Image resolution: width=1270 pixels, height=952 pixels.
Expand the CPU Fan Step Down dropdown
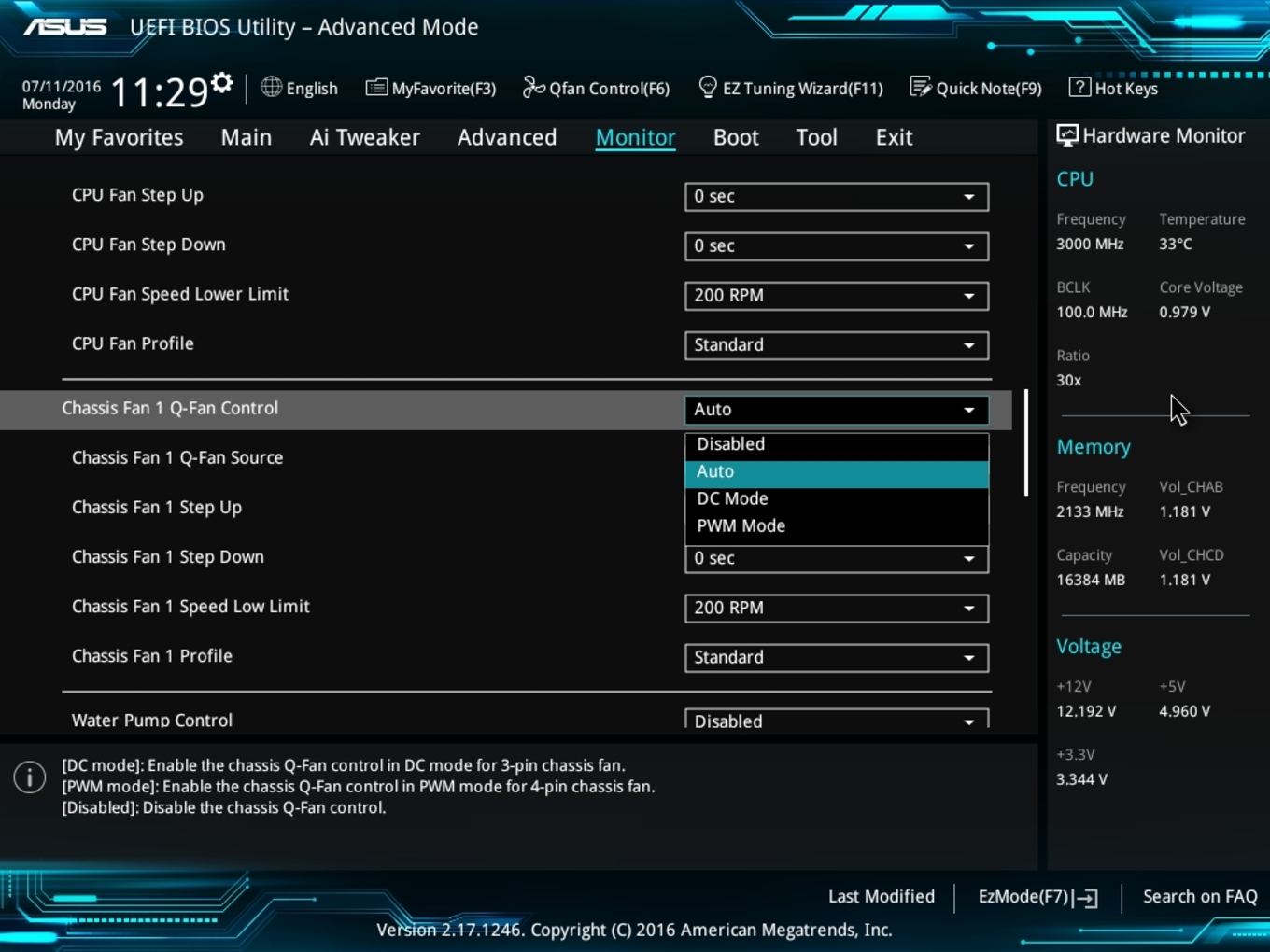pyautogui.click(x=837, y=246)
